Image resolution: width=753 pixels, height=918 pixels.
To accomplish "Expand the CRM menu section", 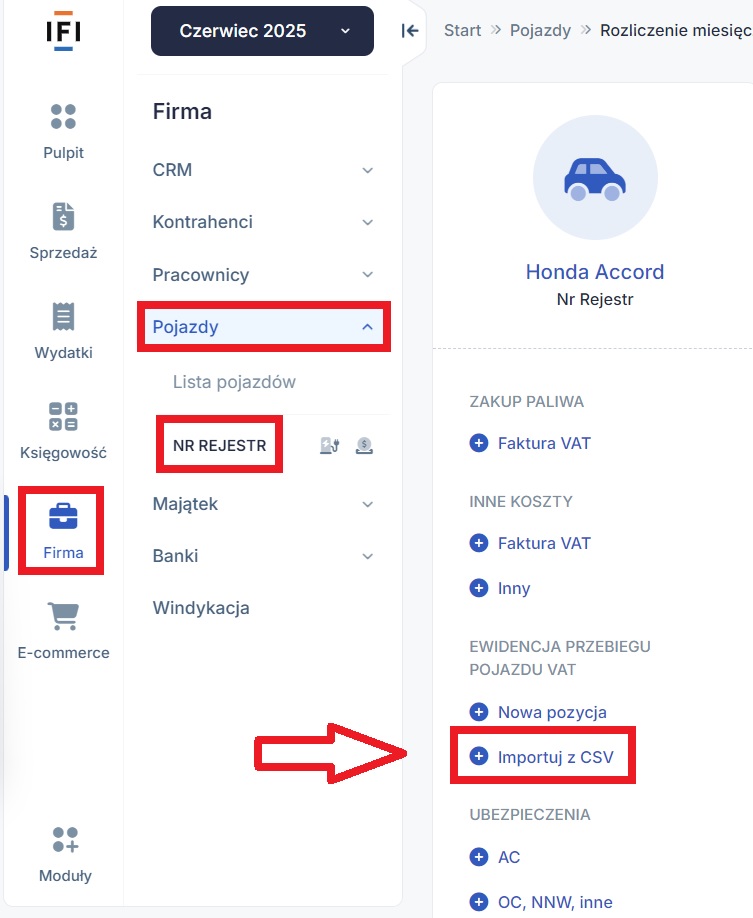I will (263, 170).
